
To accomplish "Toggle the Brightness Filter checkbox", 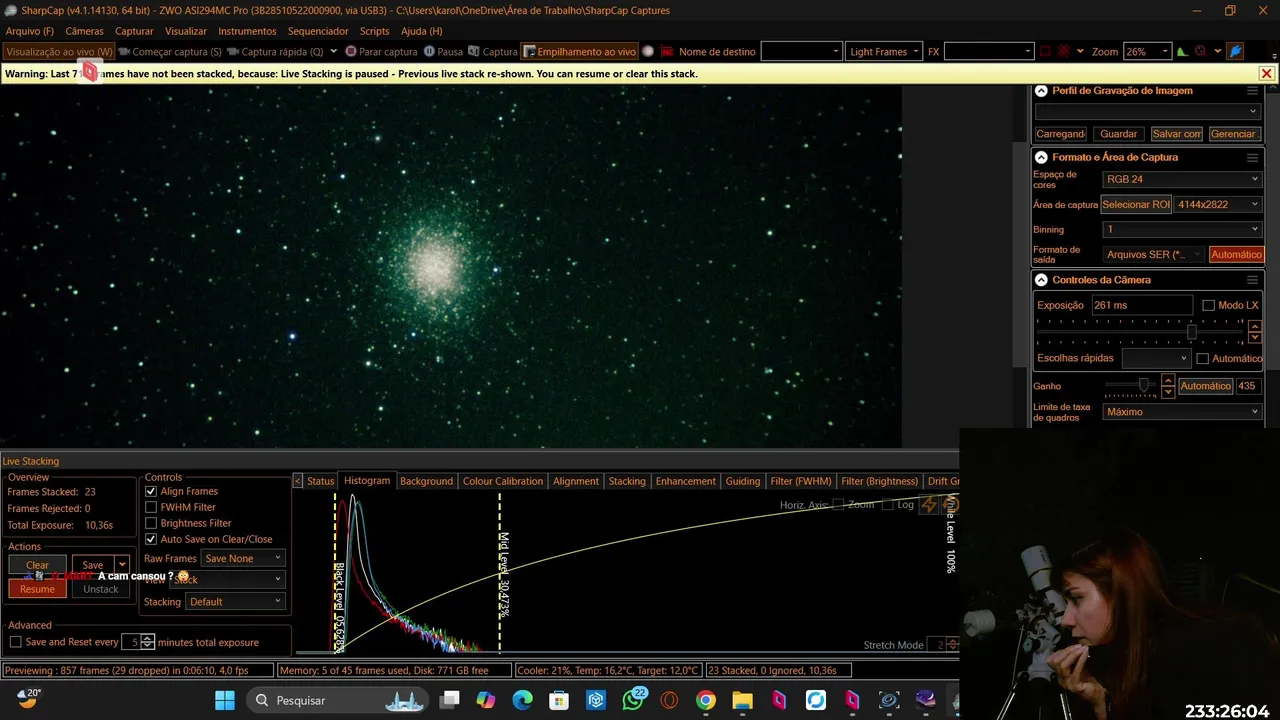I will [151, 523].
